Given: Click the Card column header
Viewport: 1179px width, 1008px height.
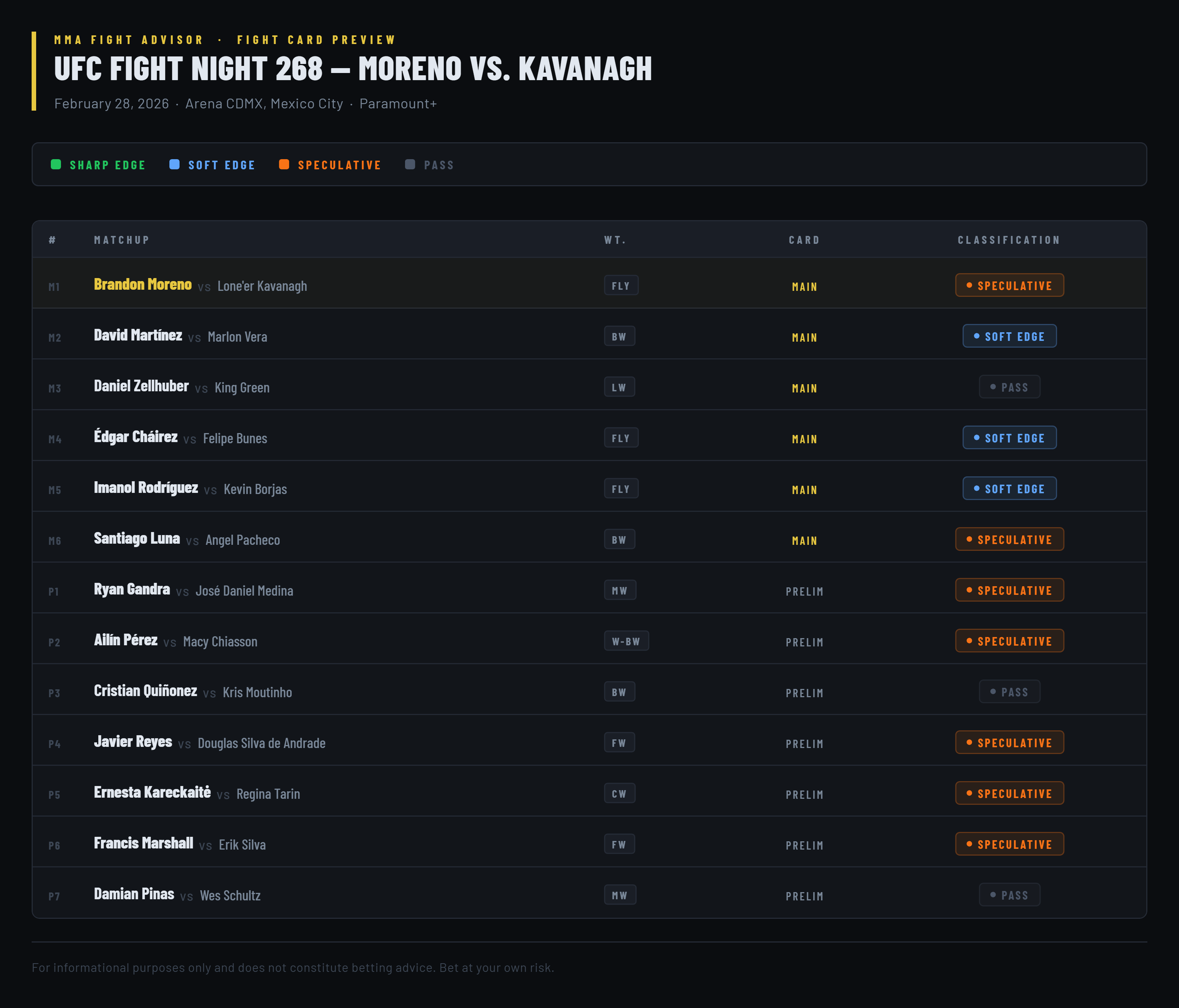Looking at the screenshot, I should point(804,240).
